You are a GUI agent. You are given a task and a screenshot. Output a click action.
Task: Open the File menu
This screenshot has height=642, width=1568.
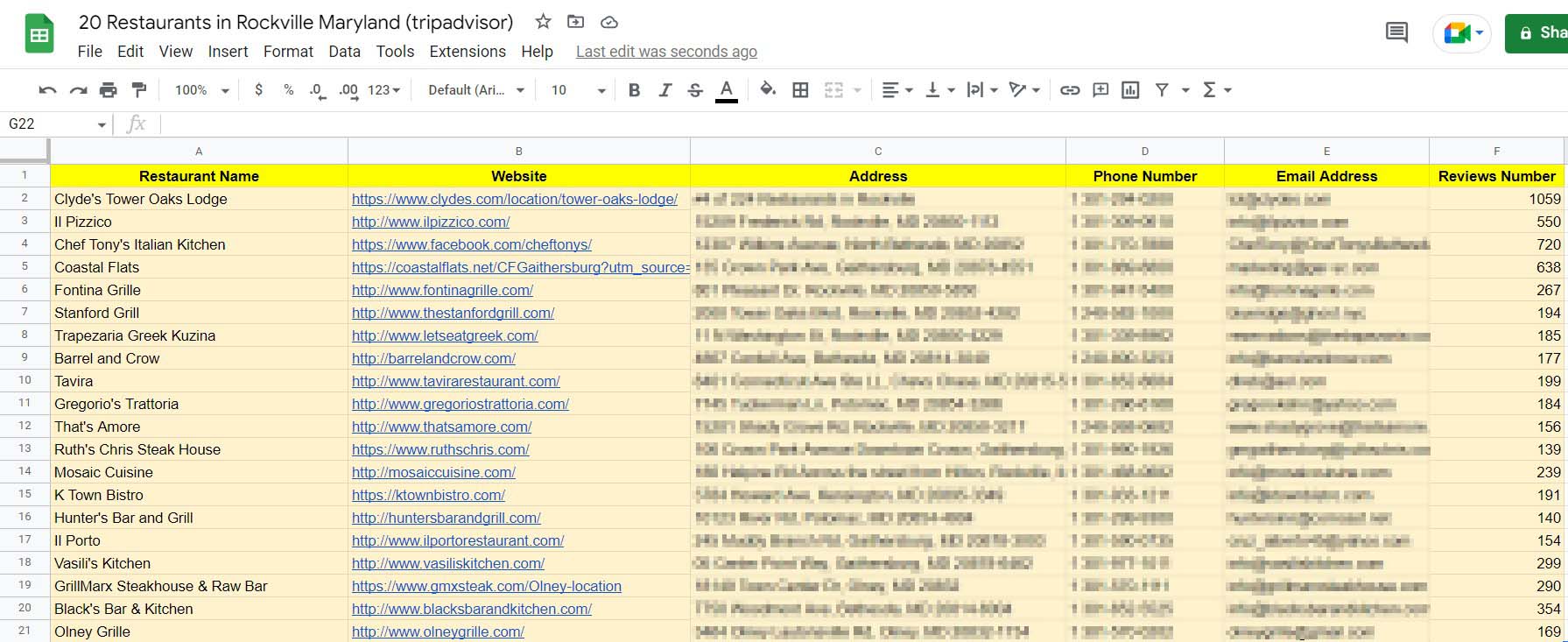click(89, 52)
